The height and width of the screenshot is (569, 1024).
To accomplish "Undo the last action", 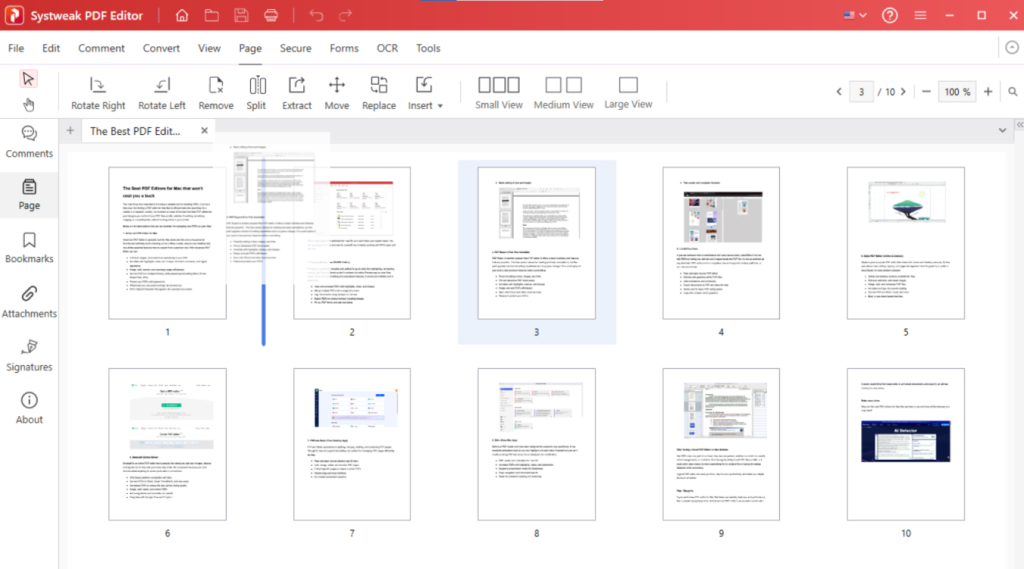I will [316, 15].
